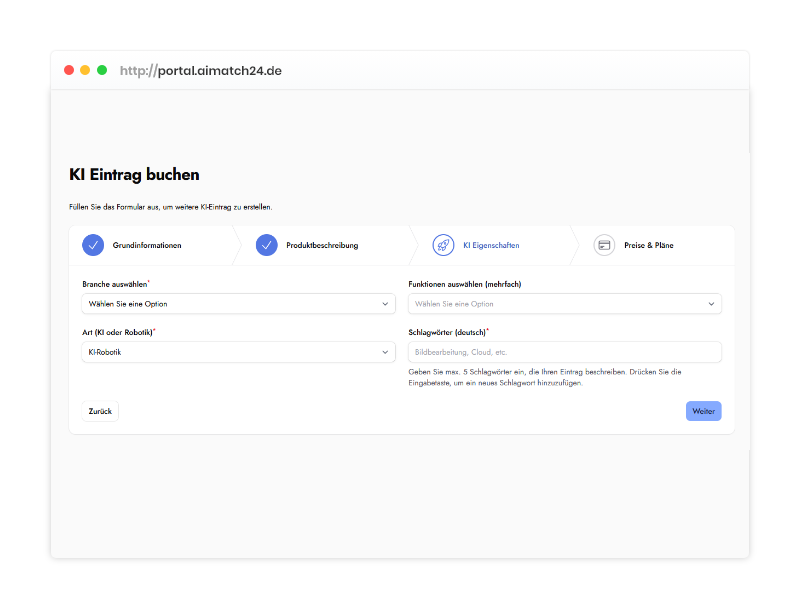The width and height of the screenshot is (800, 600).
Task: Expand Branche dropdown via its chevron arrow
Action: click(x=386, y=304)
